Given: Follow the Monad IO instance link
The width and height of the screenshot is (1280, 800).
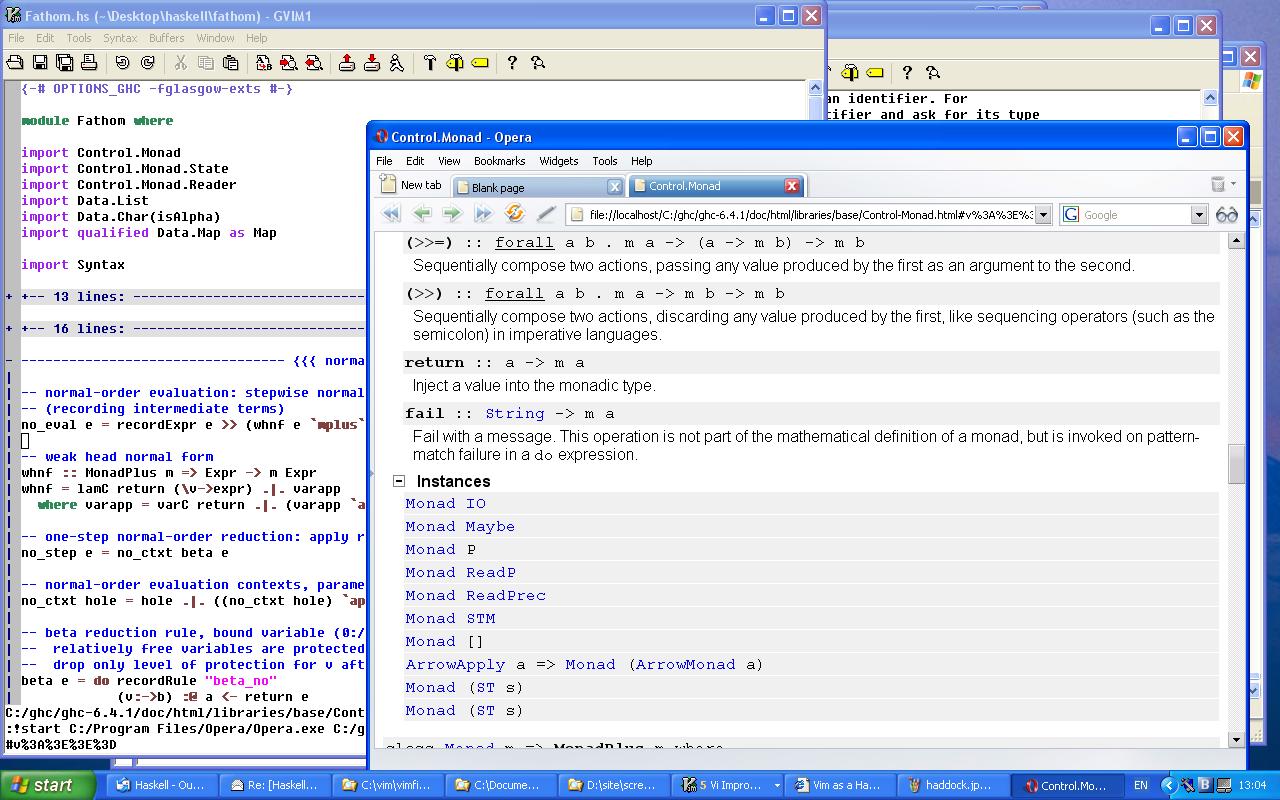Looking at the screenshot, I should point(445,503).
